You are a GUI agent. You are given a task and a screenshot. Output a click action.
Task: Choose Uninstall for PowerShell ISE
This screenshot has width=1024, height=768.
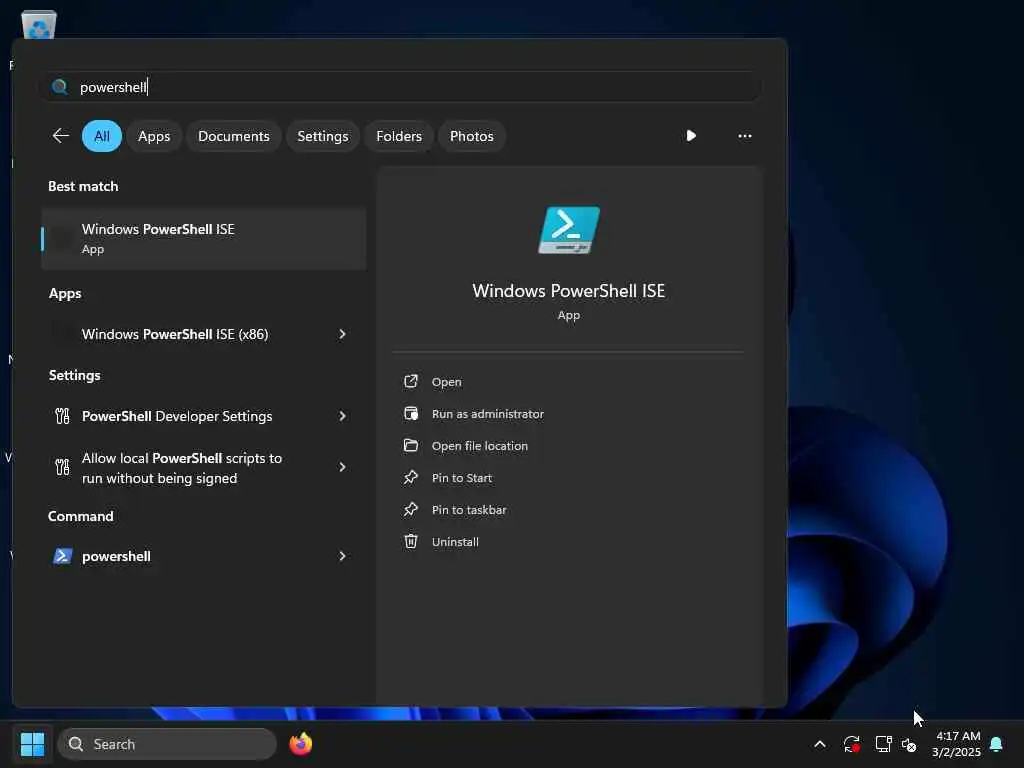[455, 542]
